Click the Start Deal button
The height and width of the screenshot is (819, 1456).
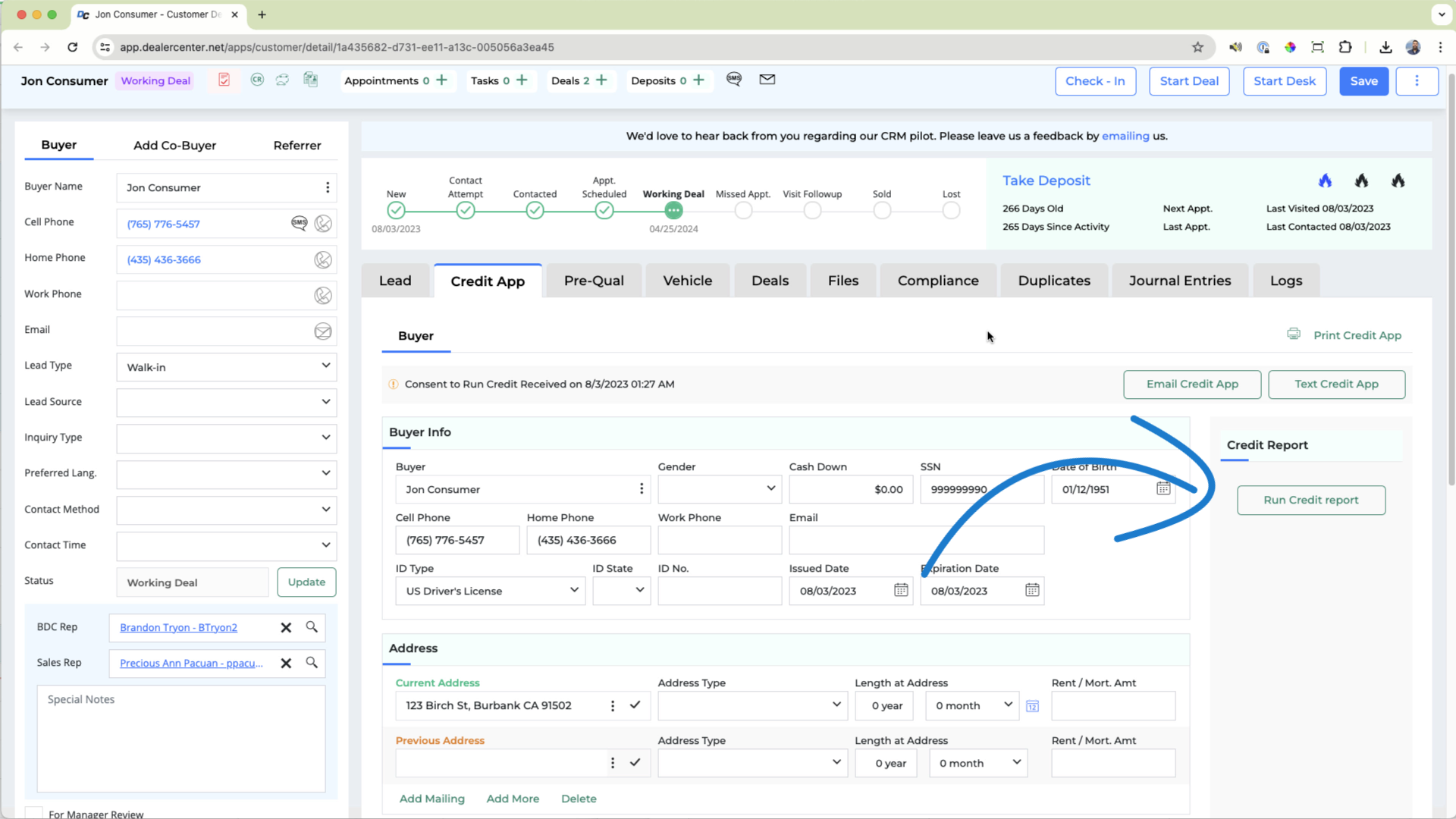pos(1189,81)
